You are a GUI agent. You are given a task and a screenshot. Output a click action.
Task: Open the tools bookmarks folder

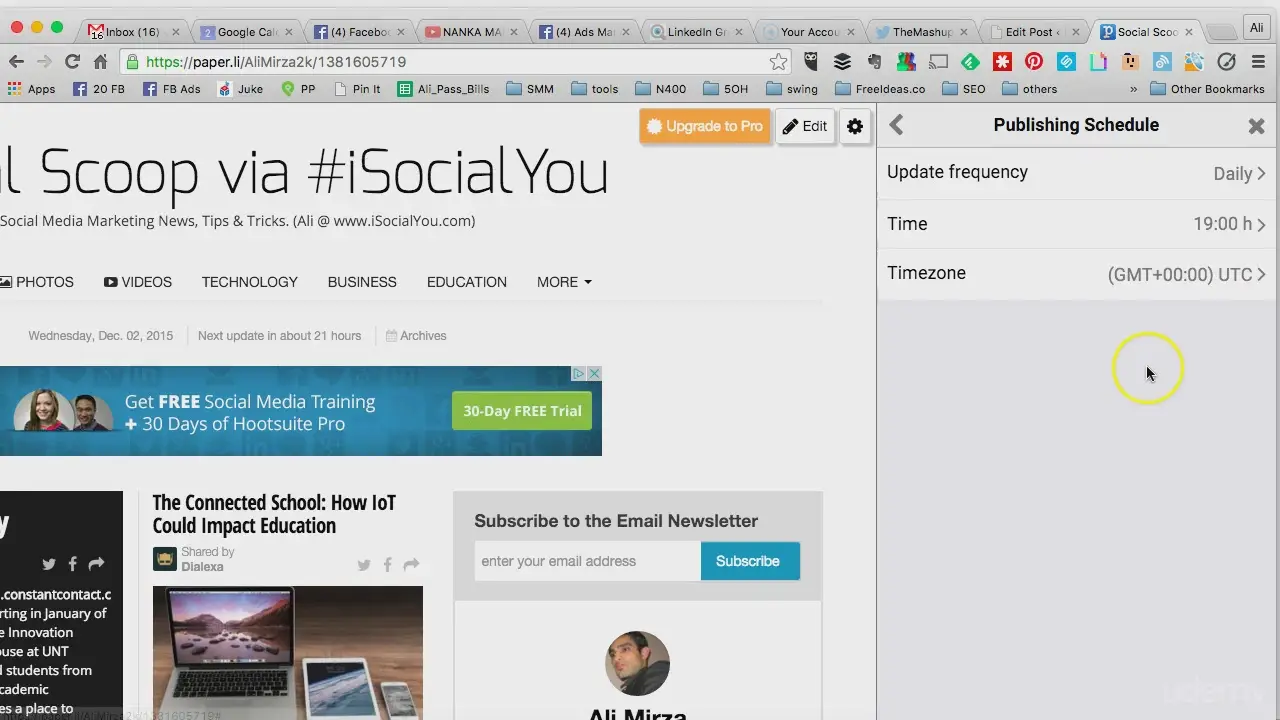click(595, 89)
